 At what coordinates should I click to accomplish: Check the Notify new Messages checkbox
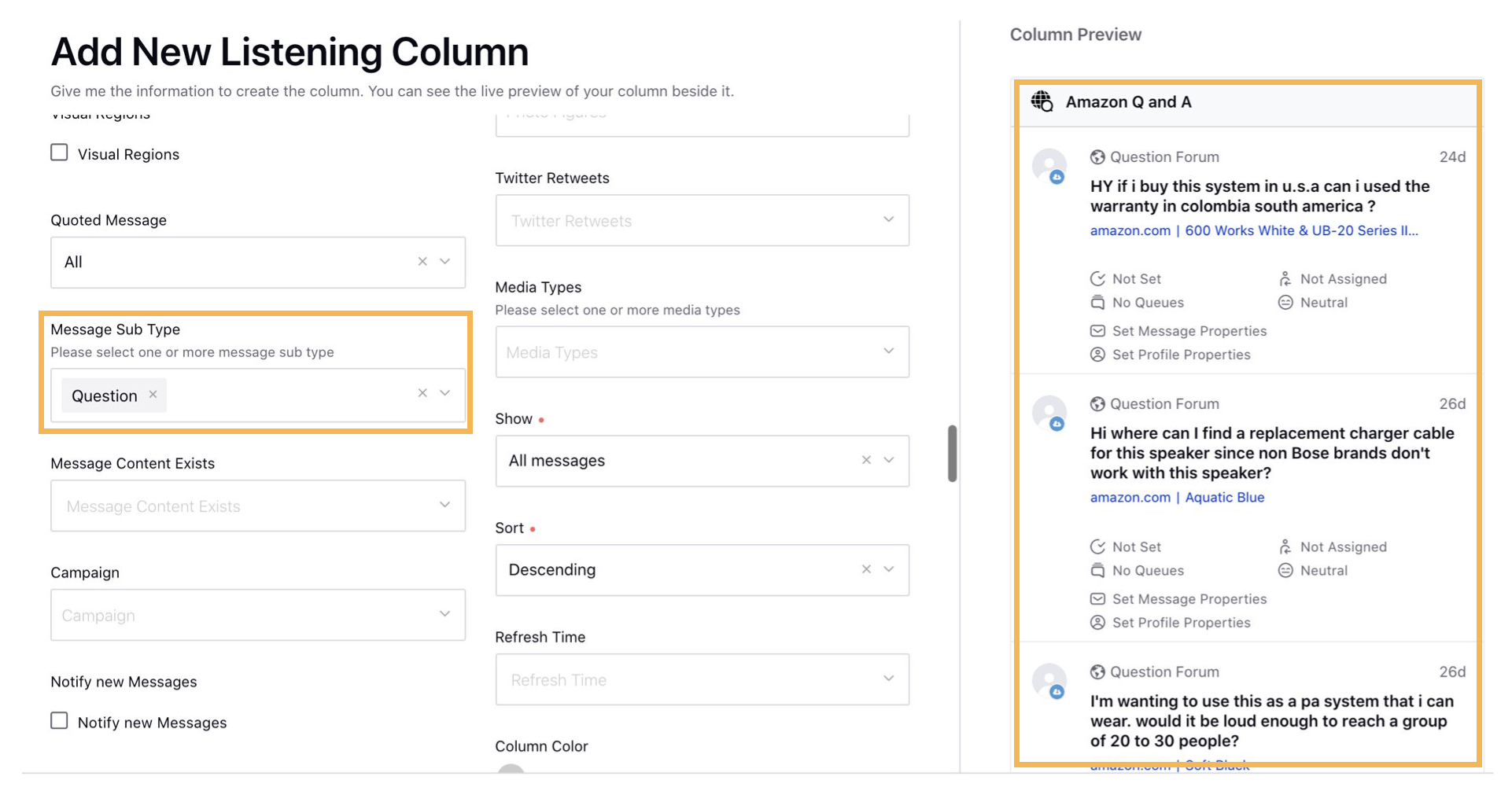pos(59,721)
